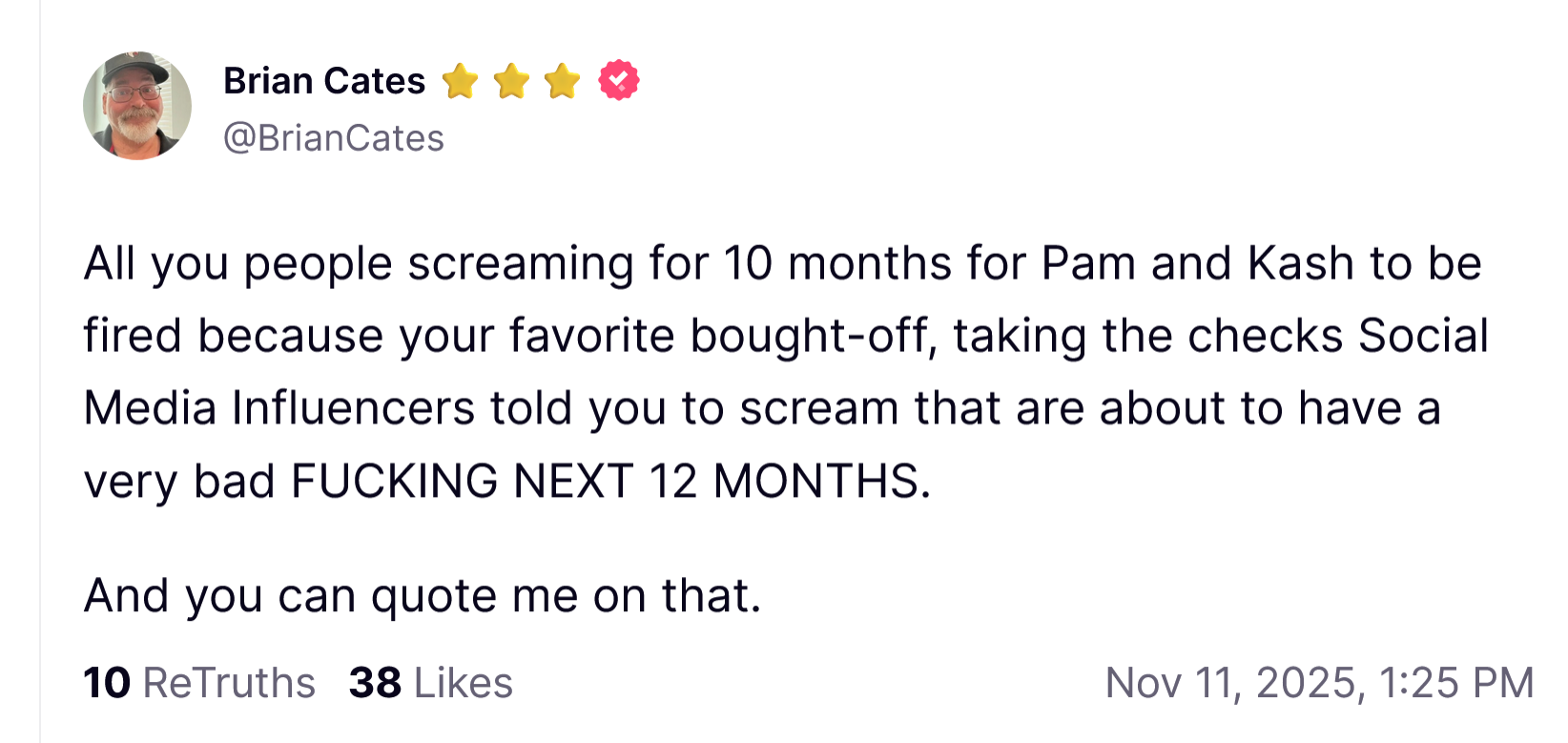Image resolution: width=1568 pixels, height=743 pixels.
Task: Click the 1:25 PM time text
Action: coord(1456,683)
